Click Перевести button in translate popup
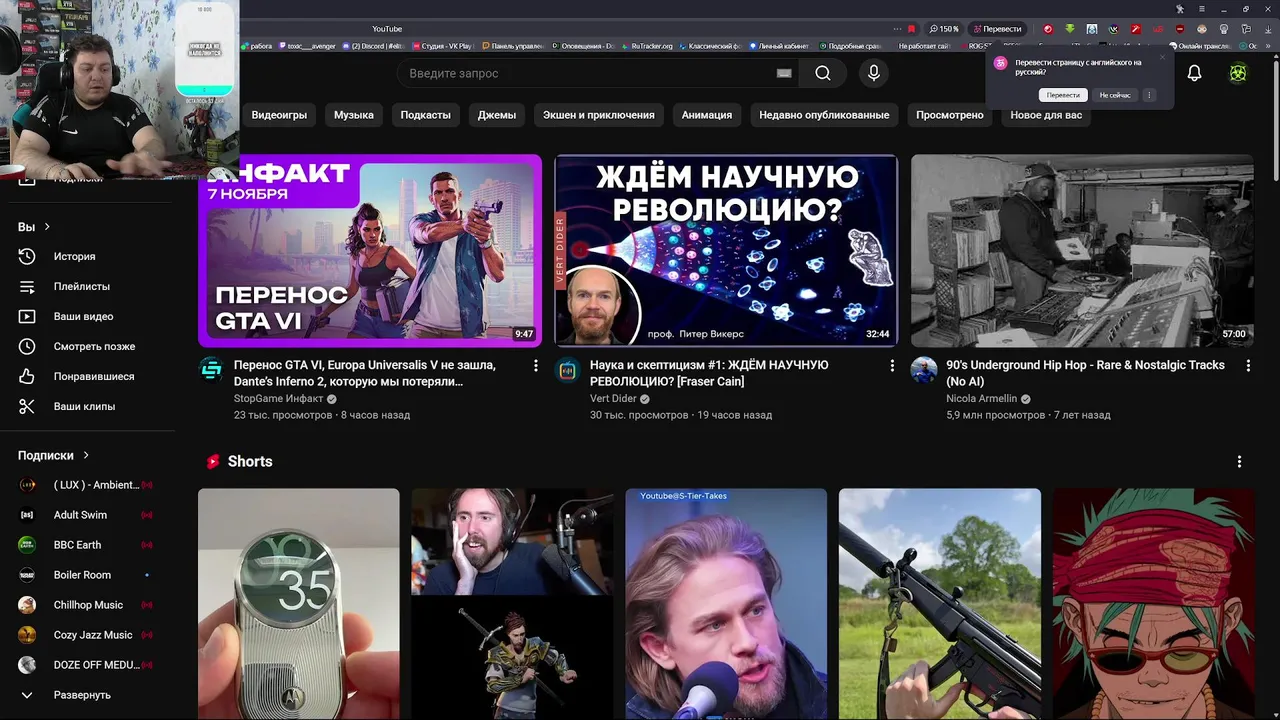This screenshot has height=720, width=1280. point(1062,95)
